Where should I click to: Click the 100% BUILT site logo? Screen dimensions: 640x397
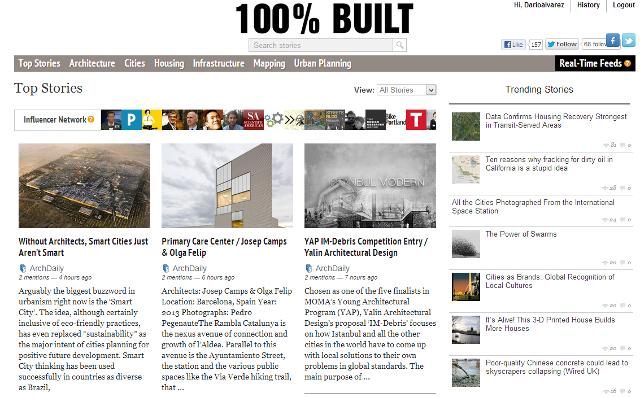[324, 19]
